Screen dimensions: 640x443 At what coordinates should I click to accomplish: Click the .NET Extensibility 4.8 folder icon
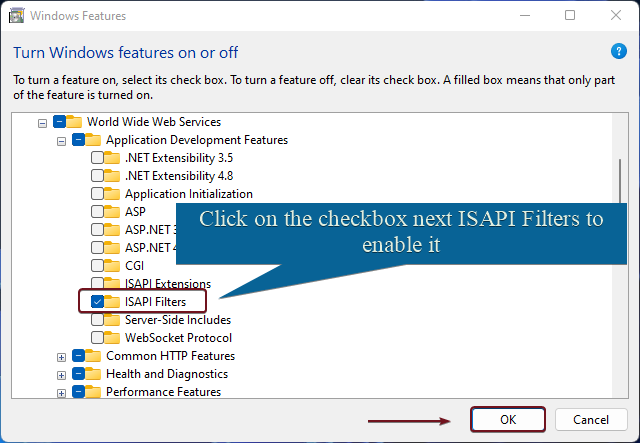click(x=112, y=176)
